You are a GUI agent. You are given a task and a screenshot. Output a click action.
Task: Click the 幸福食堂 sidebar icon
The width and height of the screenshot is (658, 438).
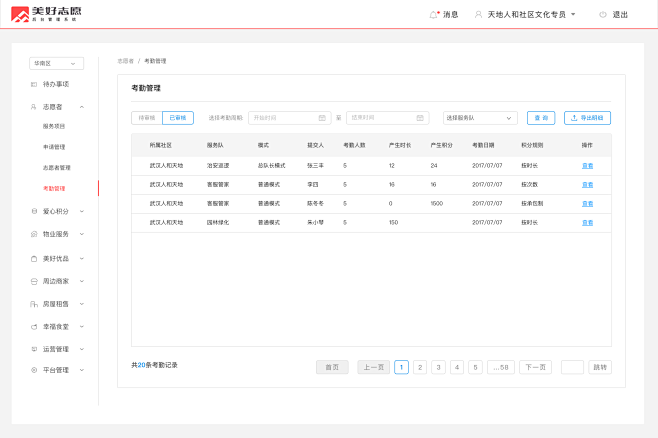pyautogui.click(x=34, y=326)
